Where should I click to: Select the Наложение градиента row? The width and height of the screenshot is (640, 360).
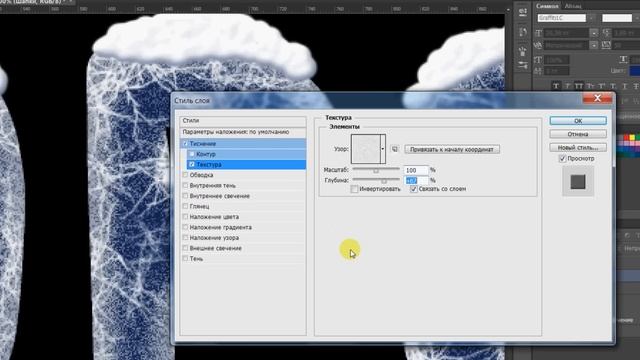(243, 227)
